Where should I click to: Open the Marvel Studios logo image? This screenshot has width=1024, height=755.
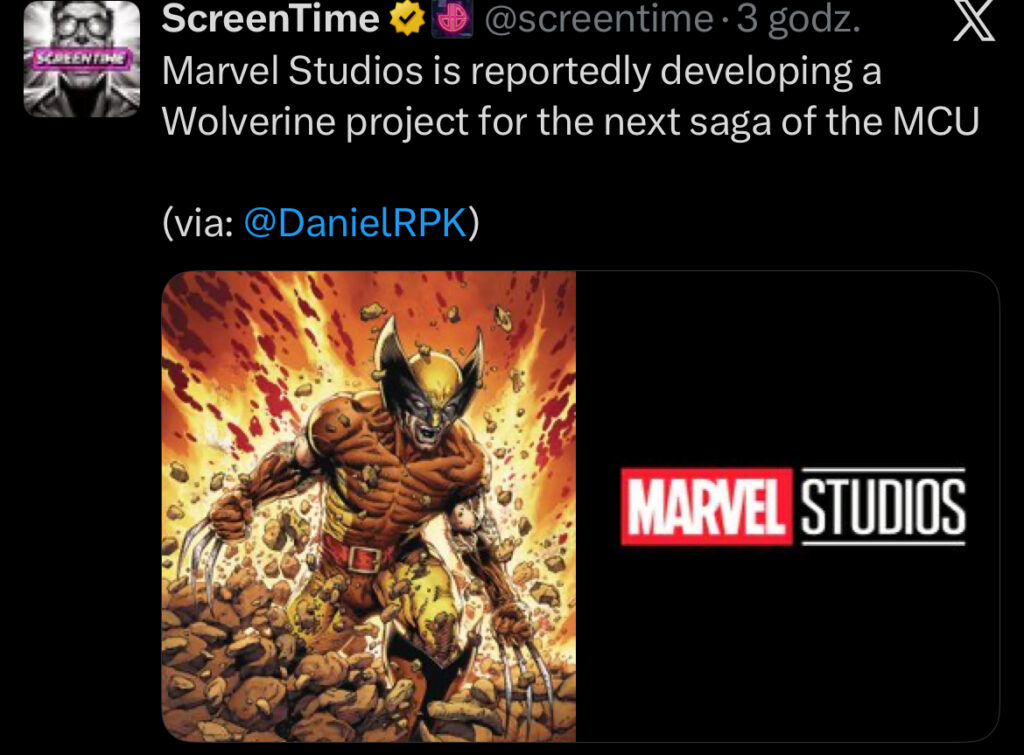pyautogui.click(x=788, y=506)
